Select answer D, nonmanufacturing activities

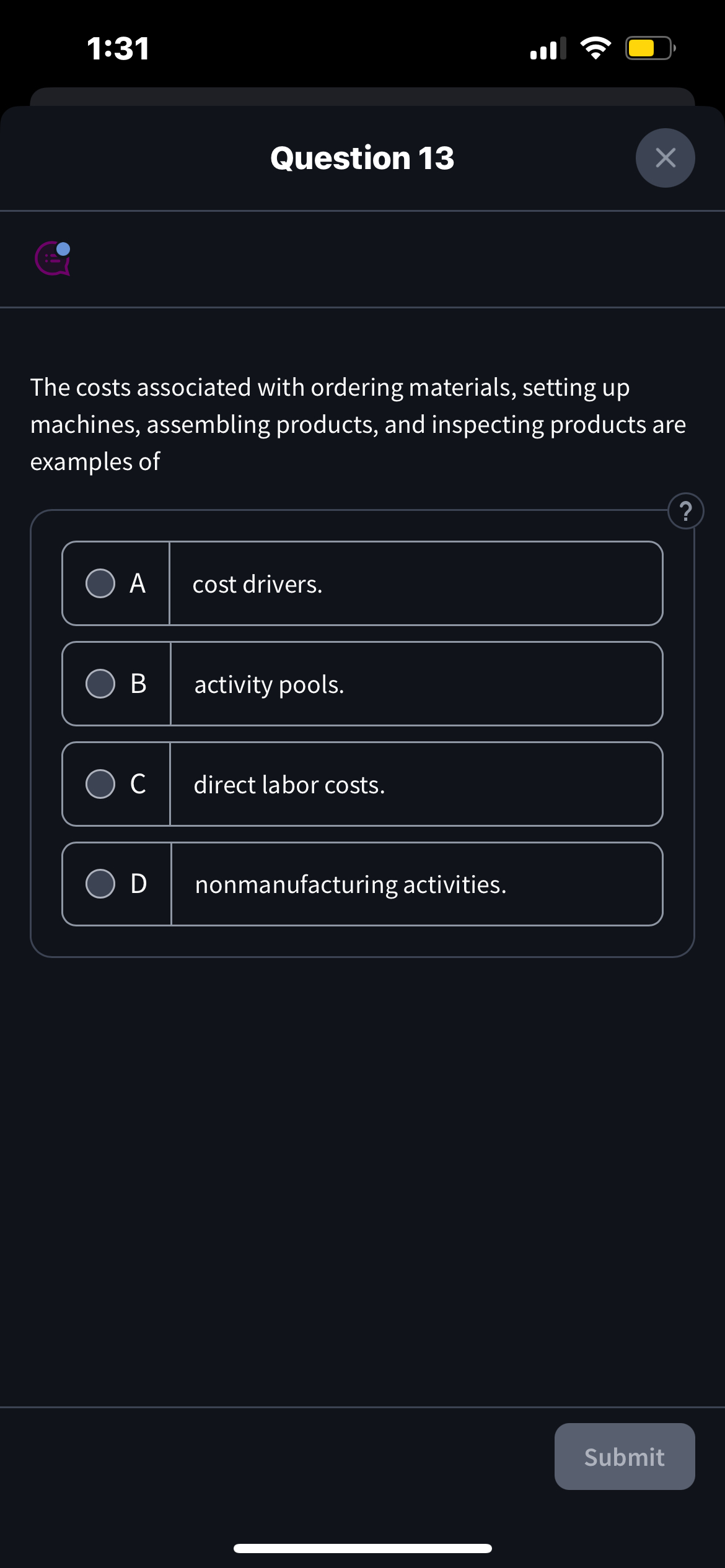click(x=100, y=884)
